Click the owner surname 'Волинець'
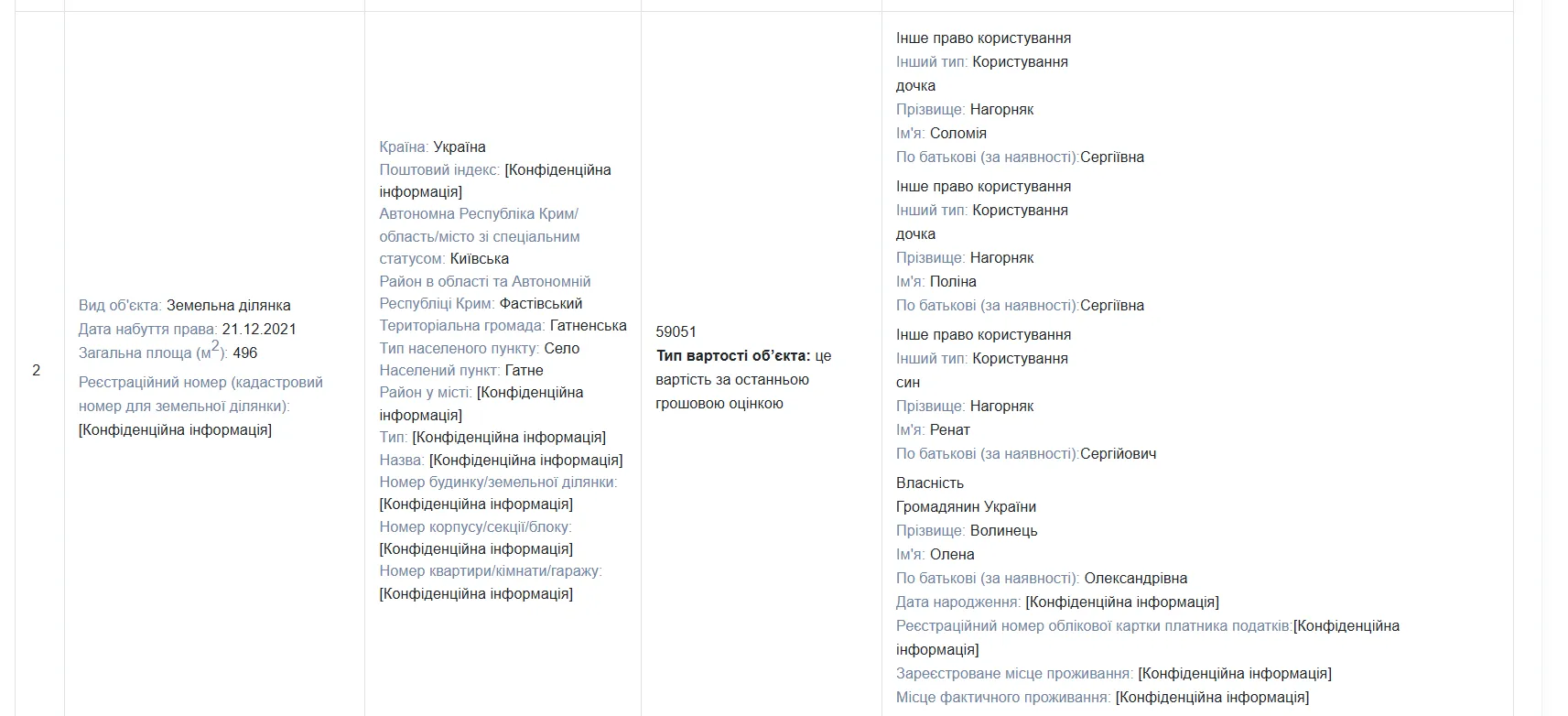1568x716 pixels. (x=1004, y=530)
